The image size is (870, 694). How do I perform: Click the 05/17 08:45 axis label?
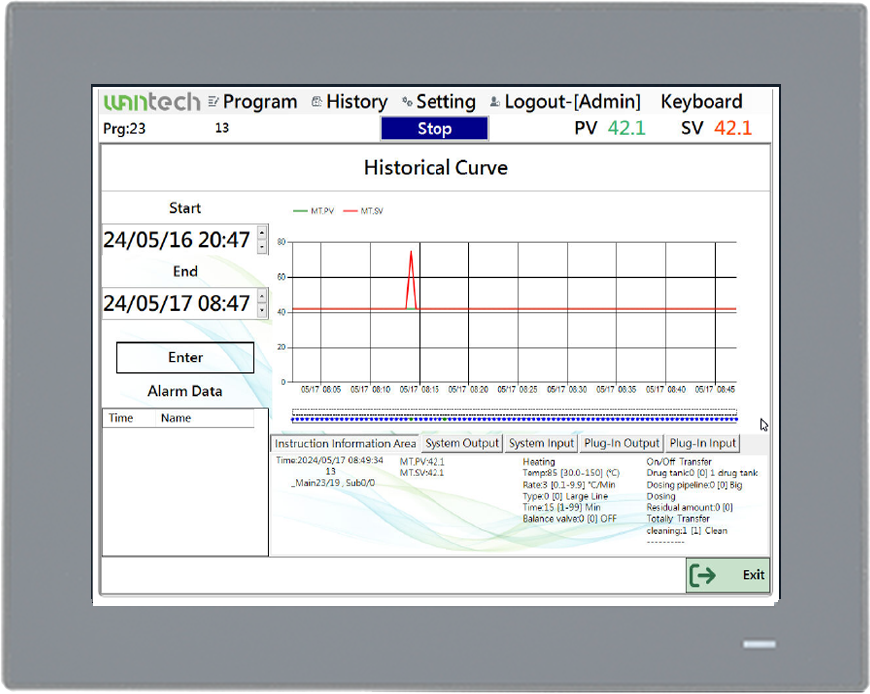click(x=715, y=389)
